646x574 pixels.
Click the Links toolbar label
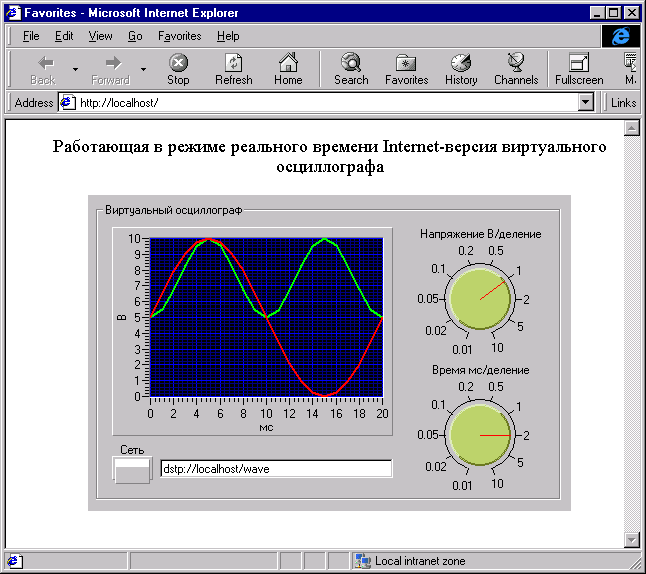point(623,103)
